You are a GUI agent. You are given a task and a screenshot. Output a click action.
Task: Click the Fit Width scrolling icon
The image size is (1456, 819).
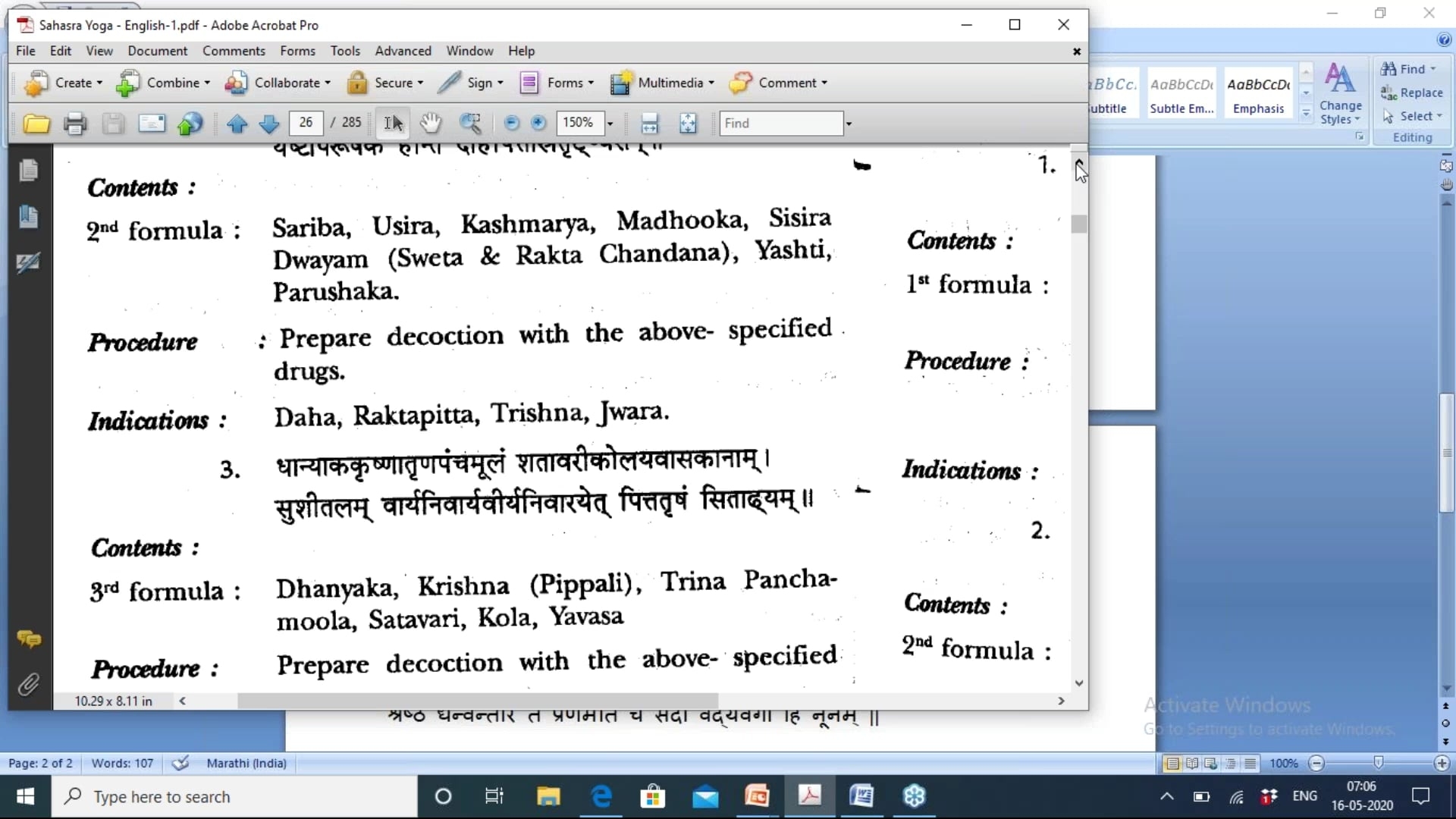pos(650,123)
